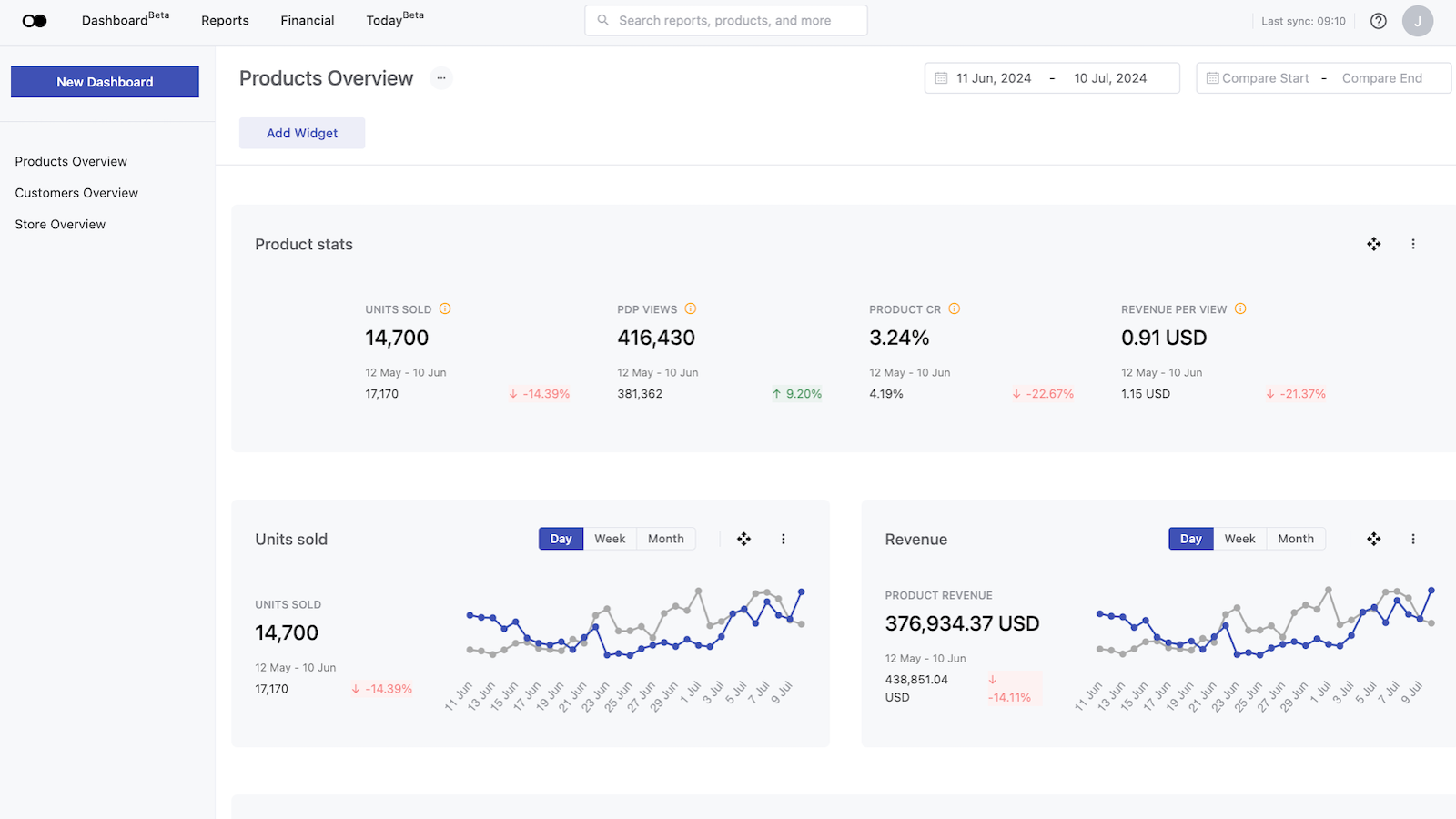The image size is (1456, 819).
Task: Click the New Dashboard button
Action: [105, 82]
